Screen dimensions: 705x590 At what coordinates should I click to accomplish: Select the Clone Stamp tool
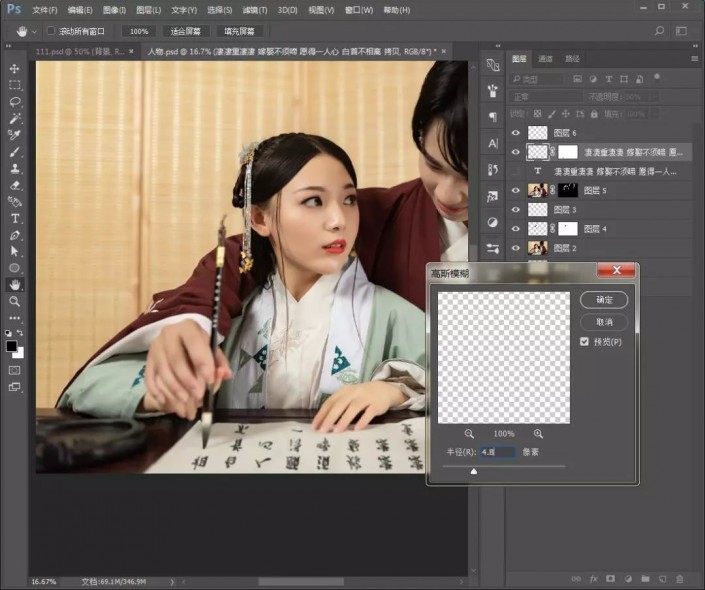pyautogui.click(x=14, y=169)
